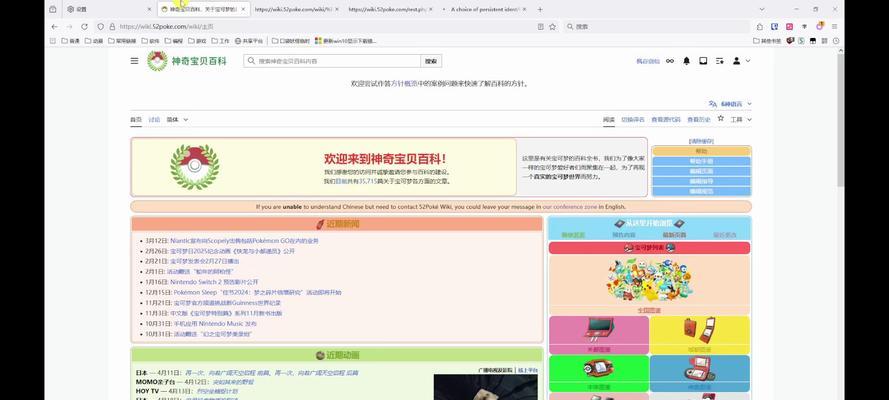Click the 搜索 search button

tap(431, 61)
